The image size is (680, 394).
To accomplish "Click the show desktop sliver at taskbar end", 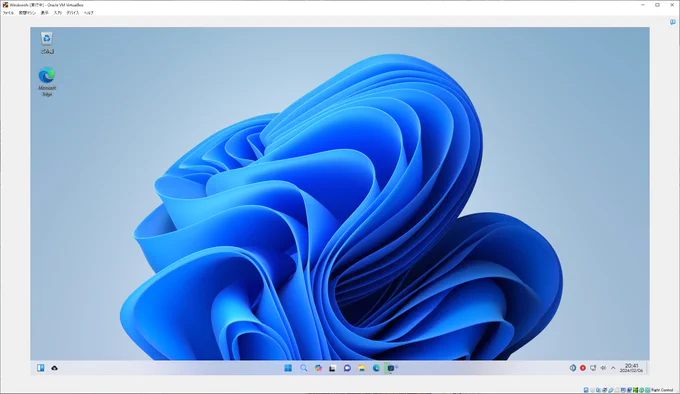I will coord(647,368).
